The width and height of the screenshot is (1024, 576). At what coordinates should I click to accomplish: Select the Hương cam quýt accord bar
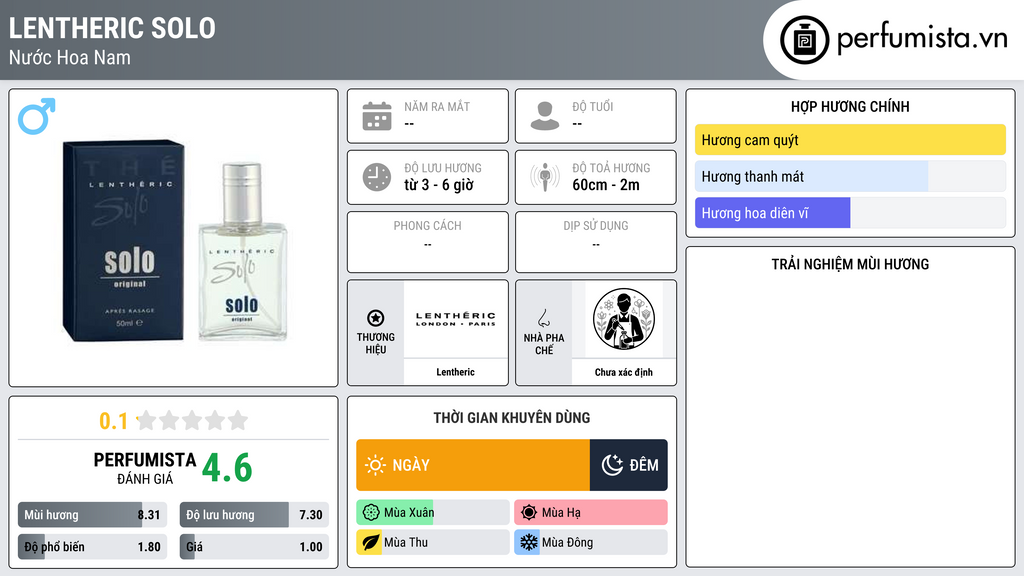tap(850, 140)
